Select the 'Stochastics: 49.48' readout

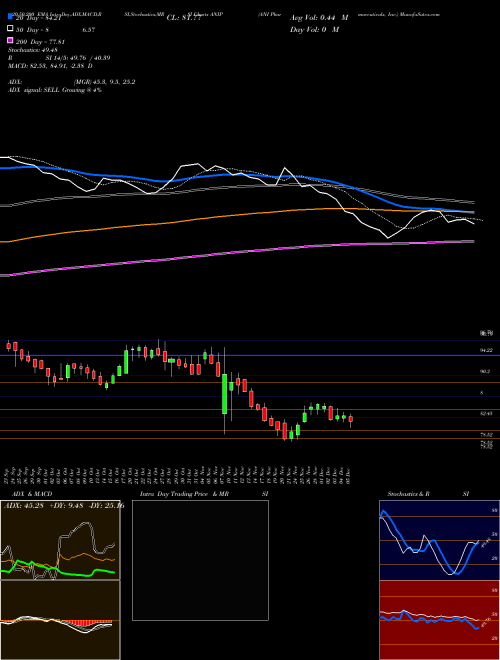tap(33, 50)
